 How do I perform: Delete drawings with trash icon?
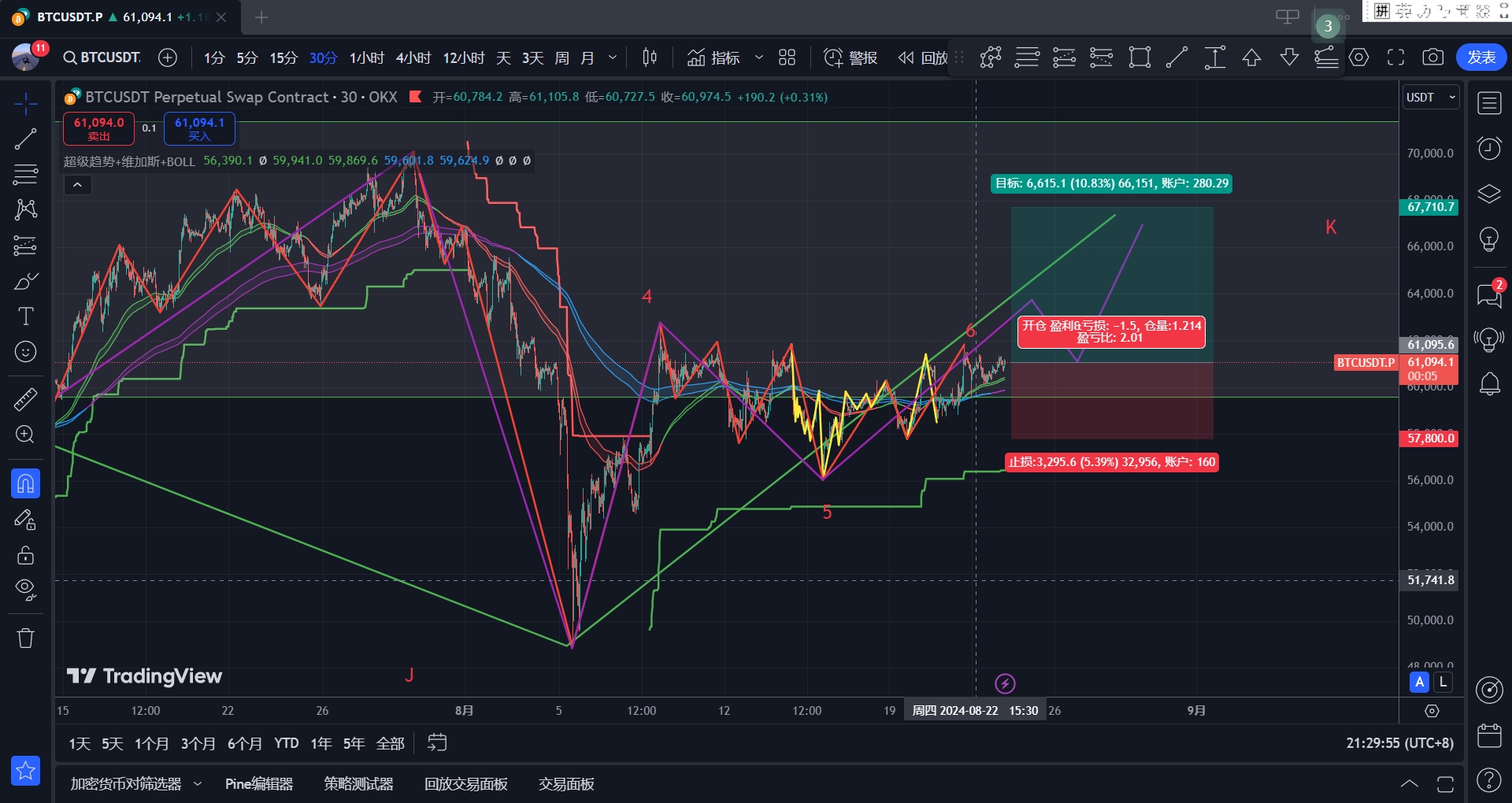(x=25, y=638)
